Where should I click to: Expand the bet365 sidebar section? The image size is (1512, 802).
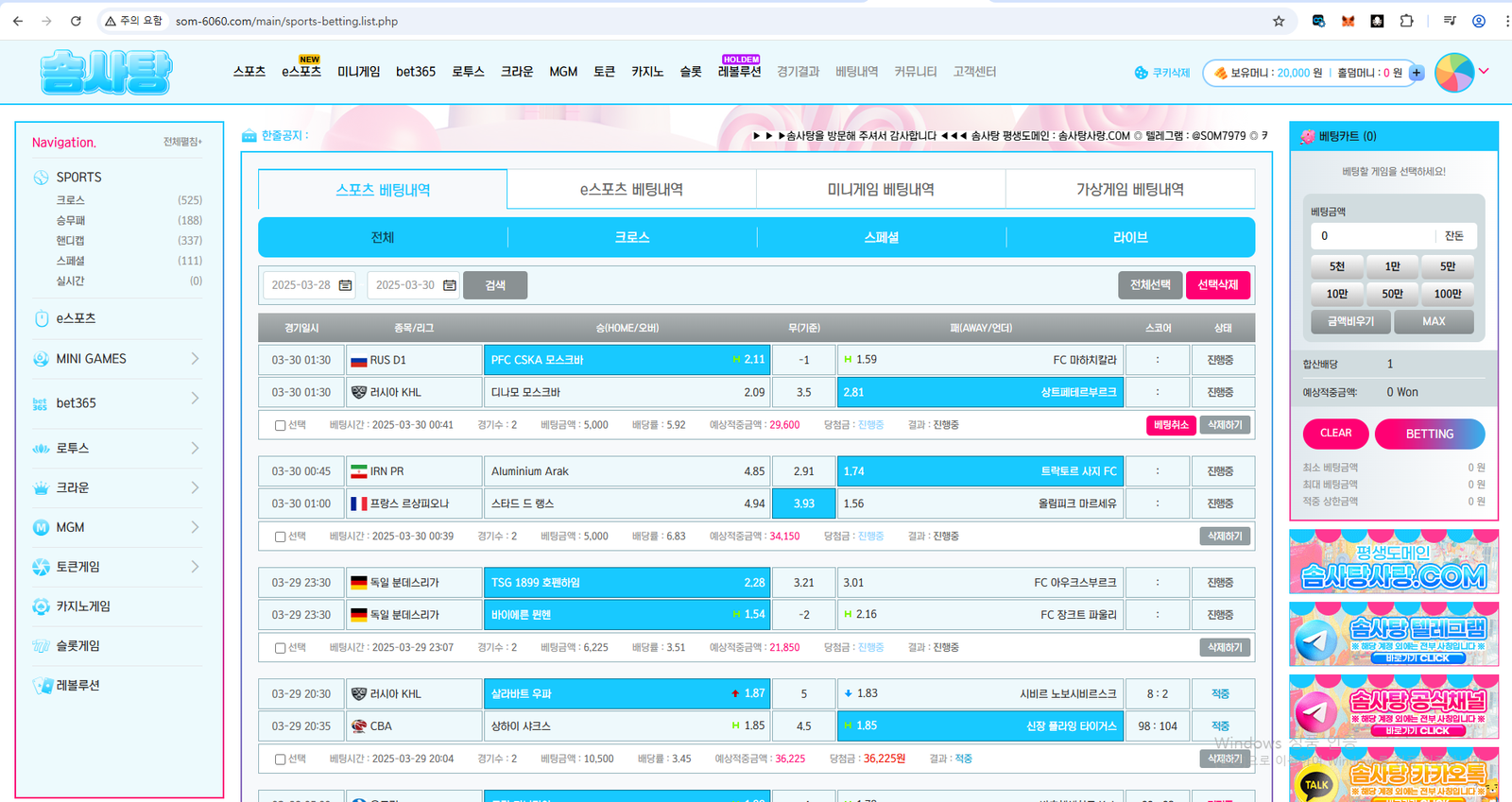click(195, 399)
